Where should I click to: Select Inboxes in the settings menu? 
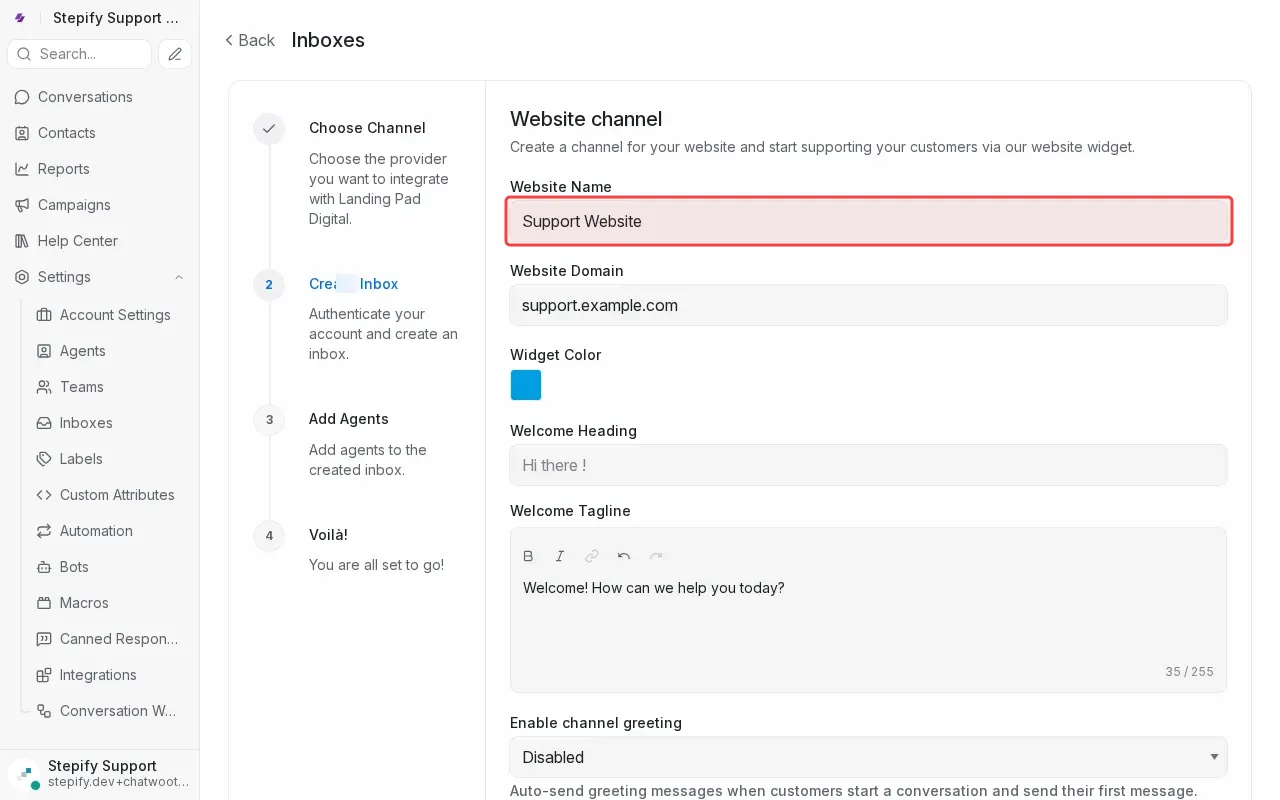pyautogui.click(x=84, y=423)
